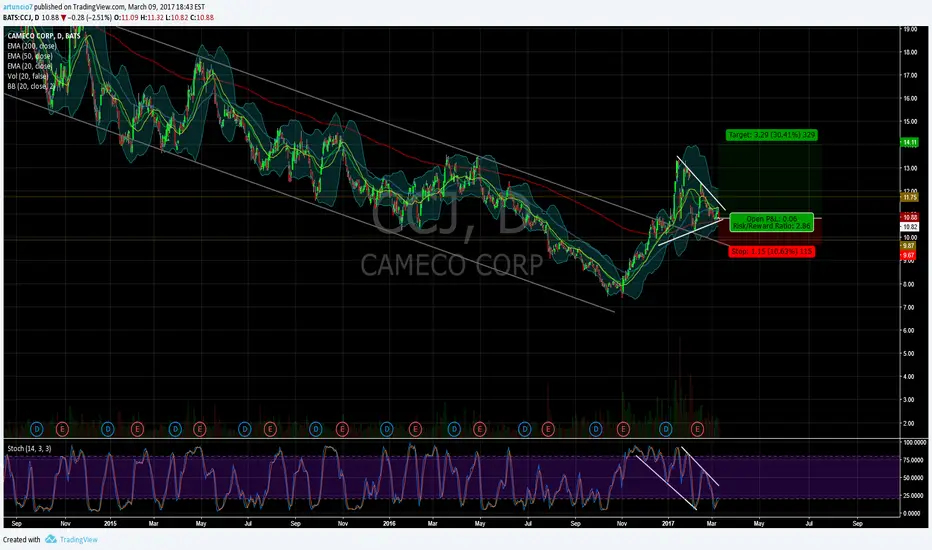Click the red 10.88 price tag on axis
Image resolution: width=932 pixels, height=550 pixels.
[x=909, y=218]
